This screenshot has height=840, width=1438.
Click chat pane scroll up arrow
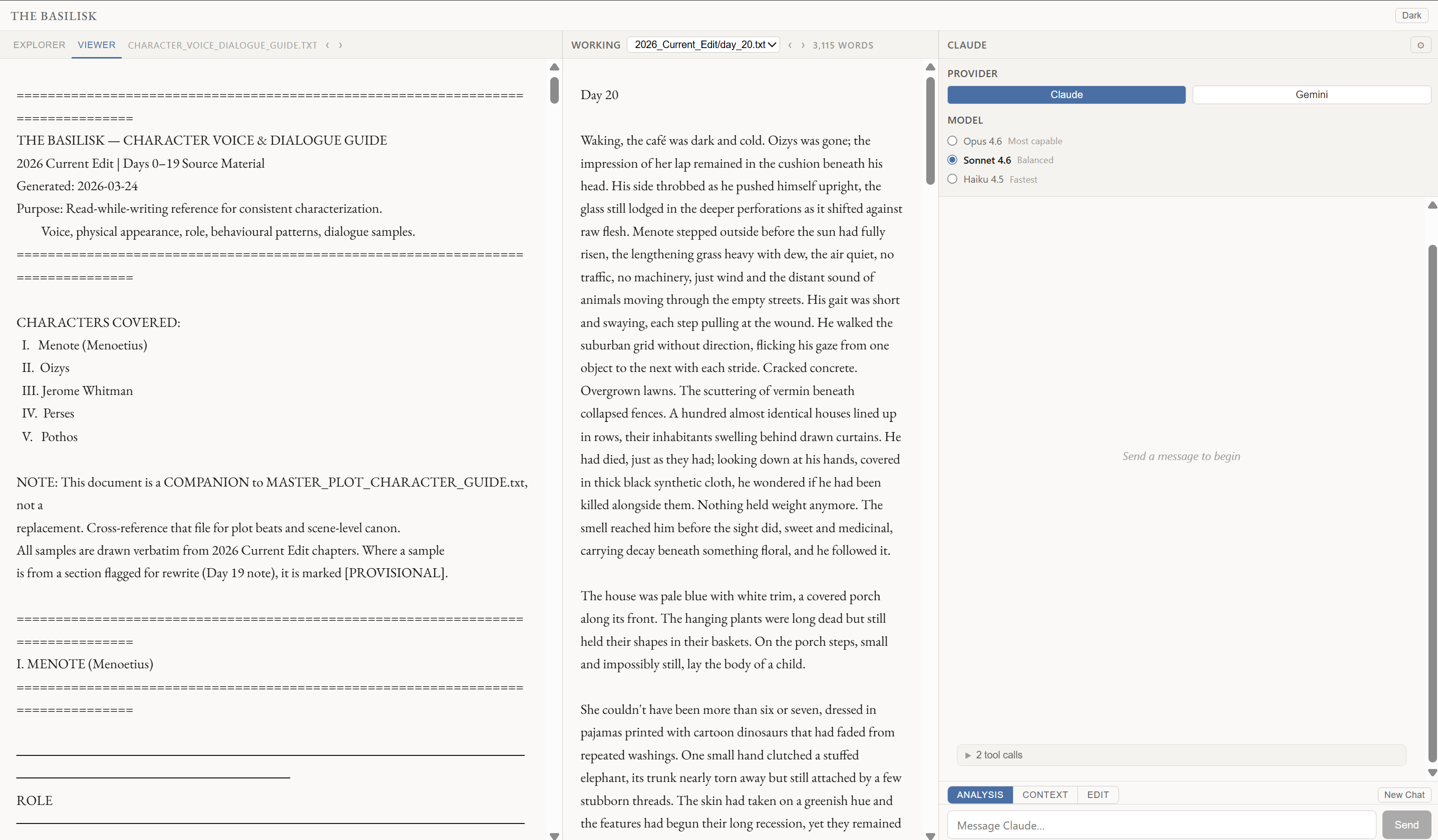click(x=1432, y=205)
